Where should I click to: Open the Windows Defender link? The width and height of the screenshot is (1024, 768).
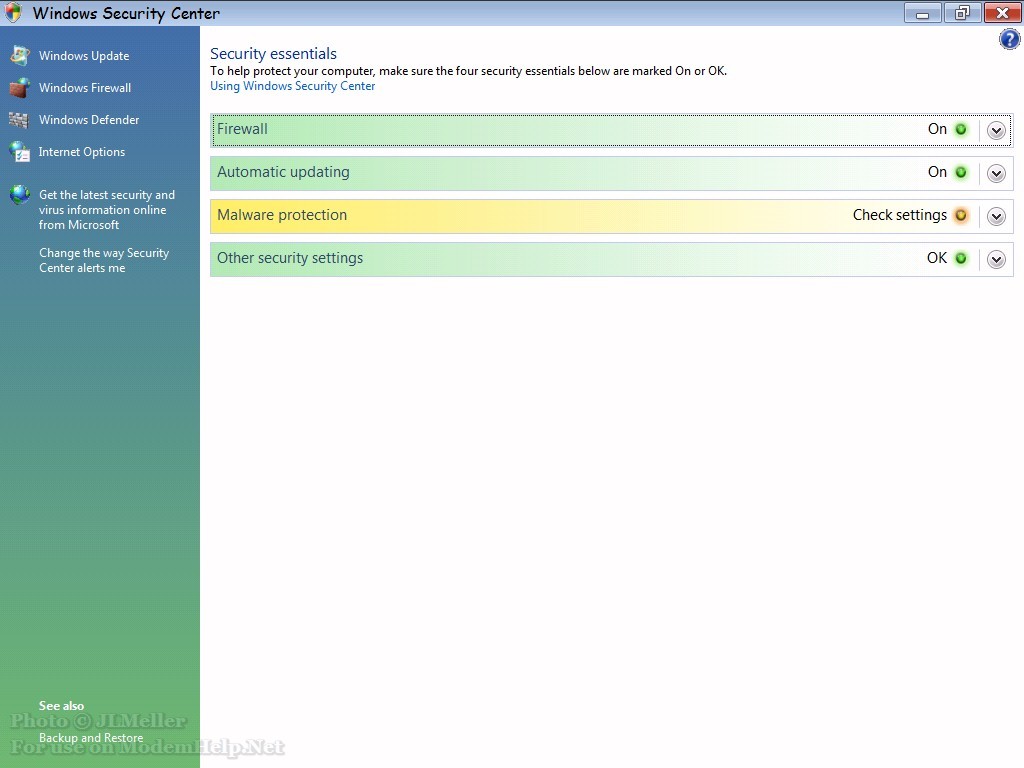click(89, 120)
